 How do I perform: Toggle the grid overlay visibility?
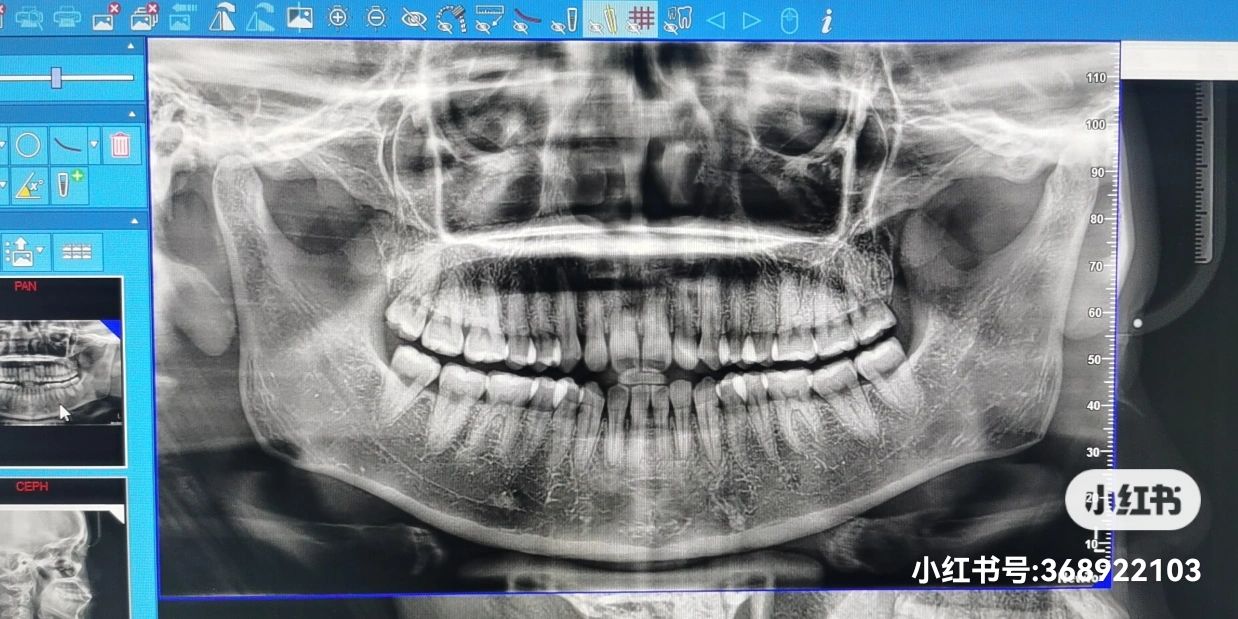tap(640, 20)
